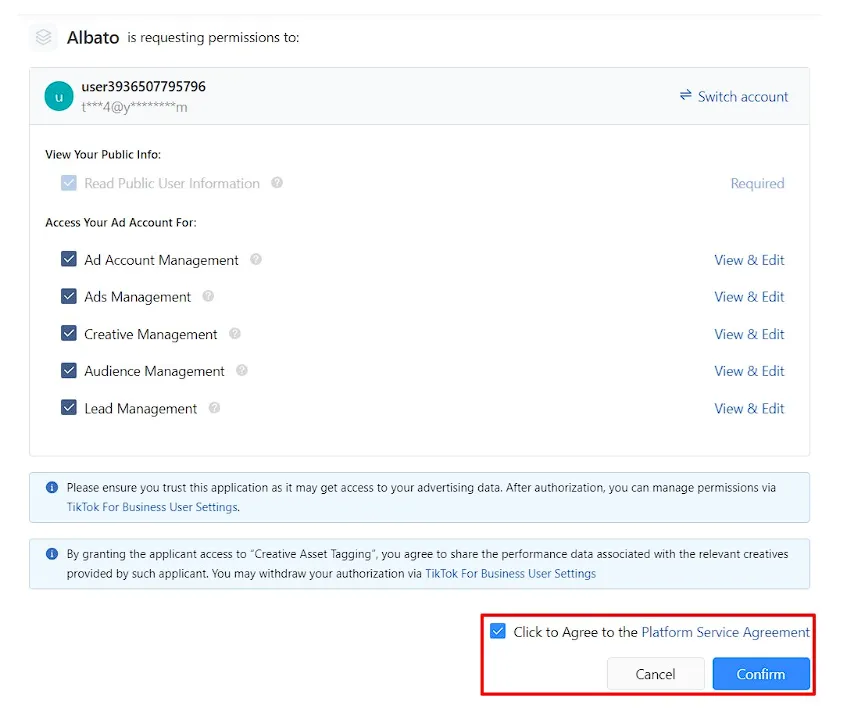This screenshot has width=842, height=713.
Task: Open help icon beside Ads Management
Action: (x=208, y=296)
